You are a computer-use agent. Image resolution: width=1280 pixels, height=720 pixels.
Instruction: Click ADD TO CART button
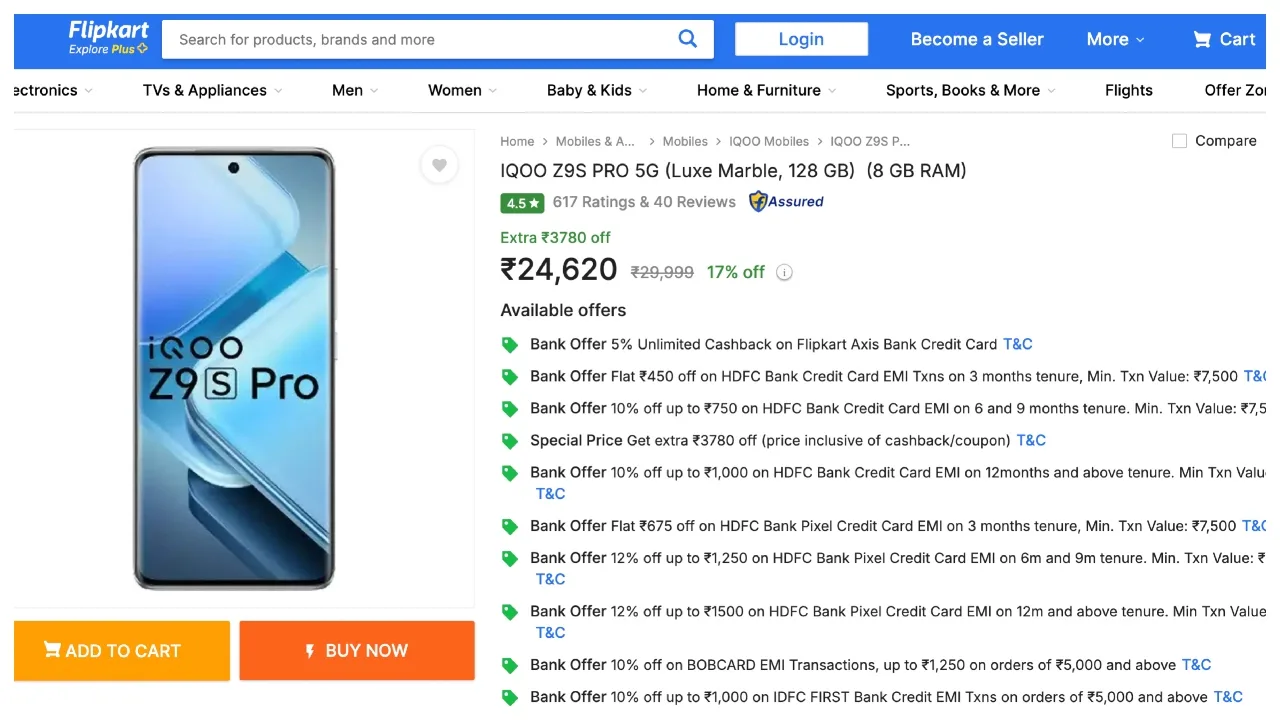(x=122, y=651)
